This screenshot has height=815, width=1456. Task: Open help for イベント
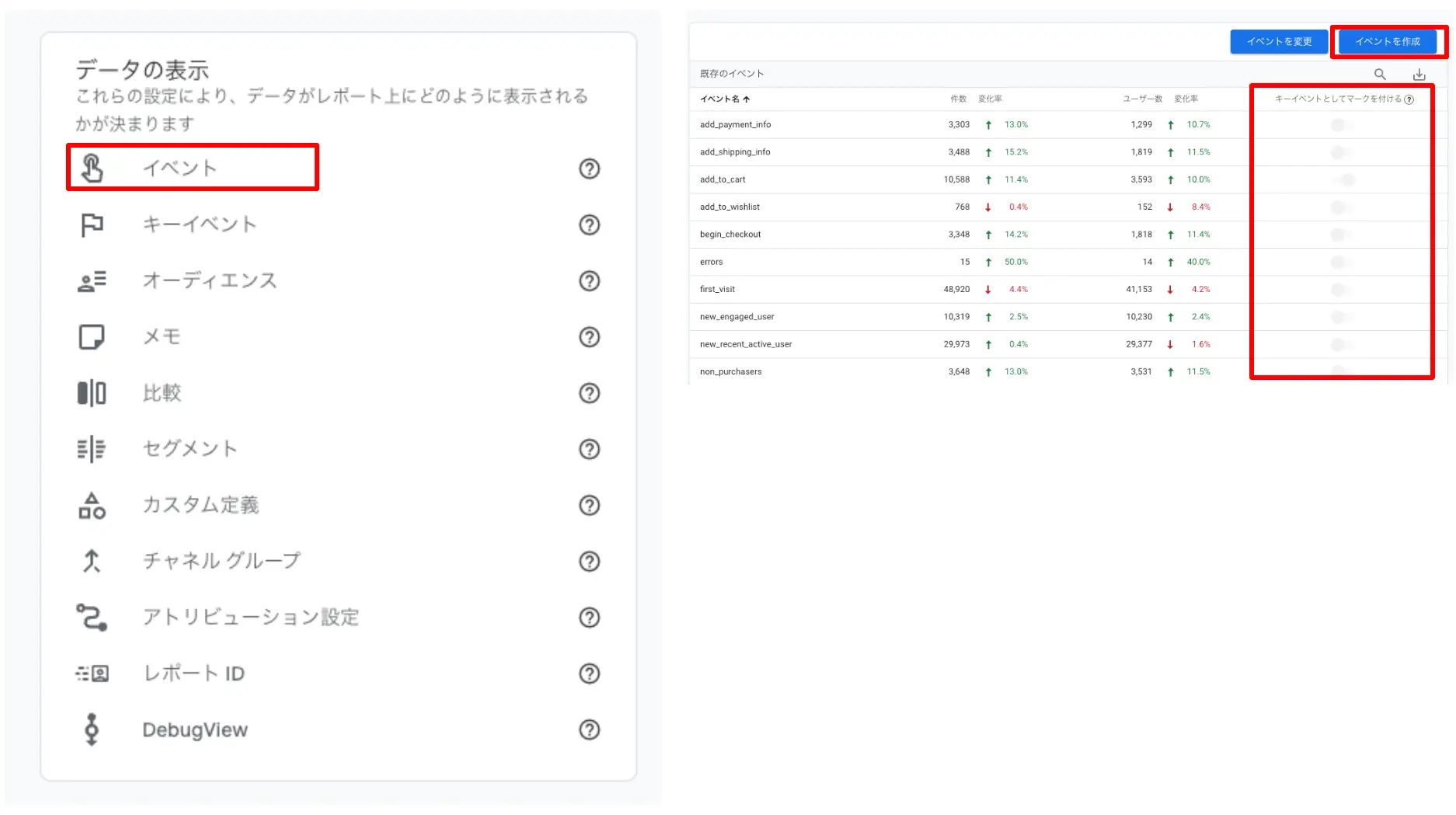coord(590,169)
